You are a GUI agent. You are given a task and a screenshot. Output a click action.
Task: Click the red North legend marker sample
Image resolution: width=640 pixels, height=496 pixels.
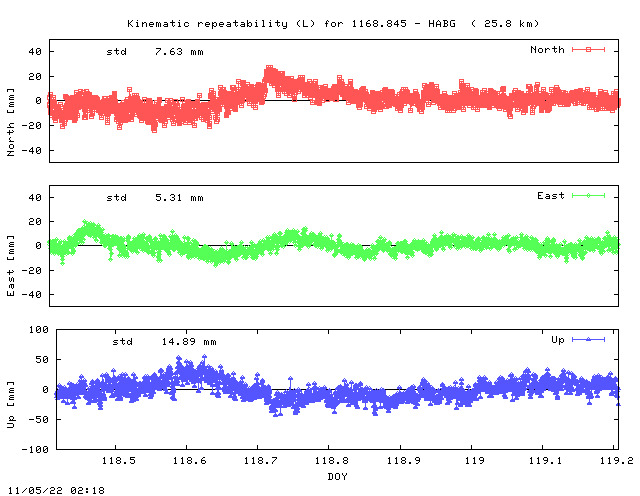pos(588,49)
